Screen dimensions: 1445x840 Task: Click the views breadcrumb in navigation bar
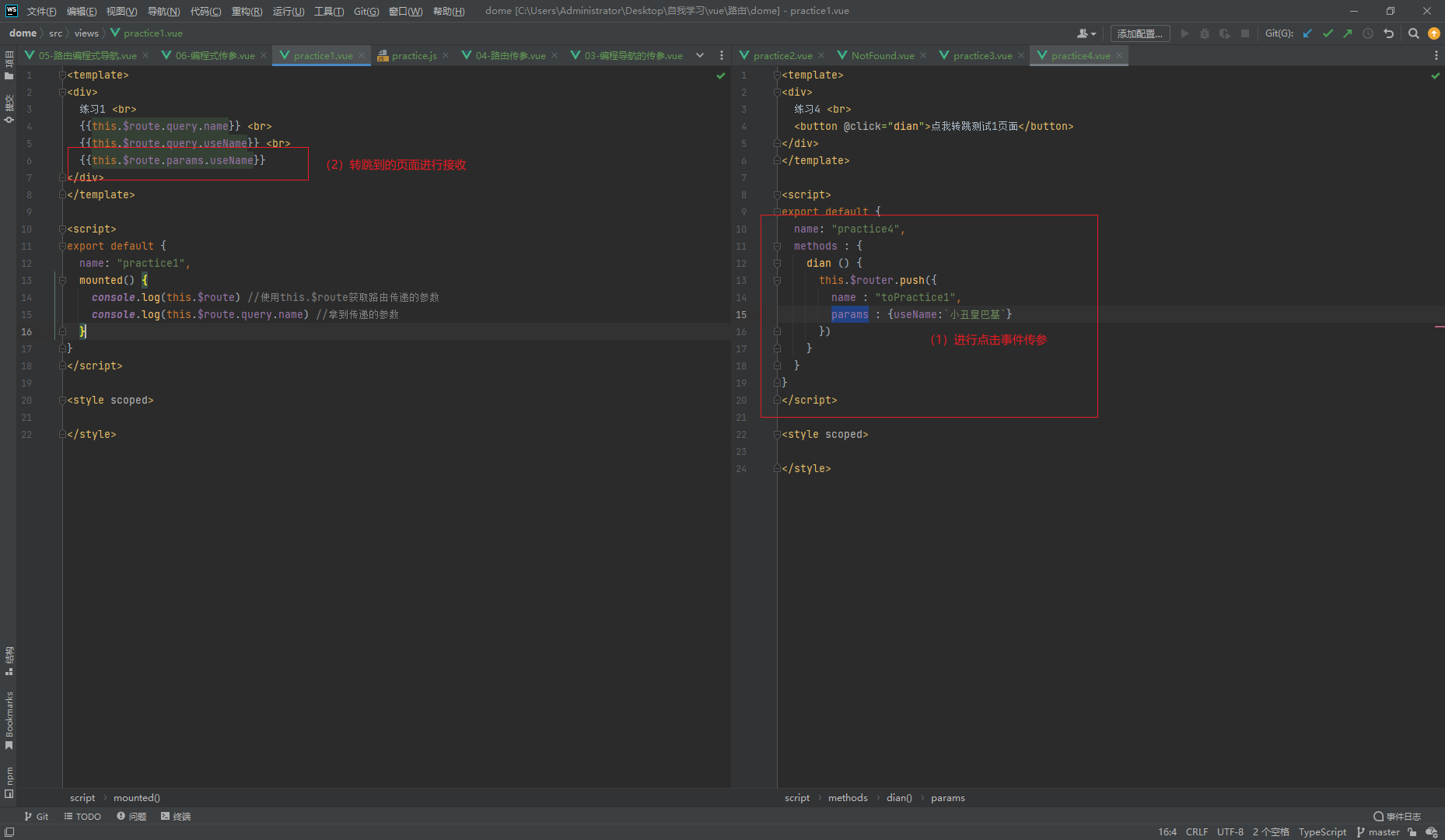86,33
